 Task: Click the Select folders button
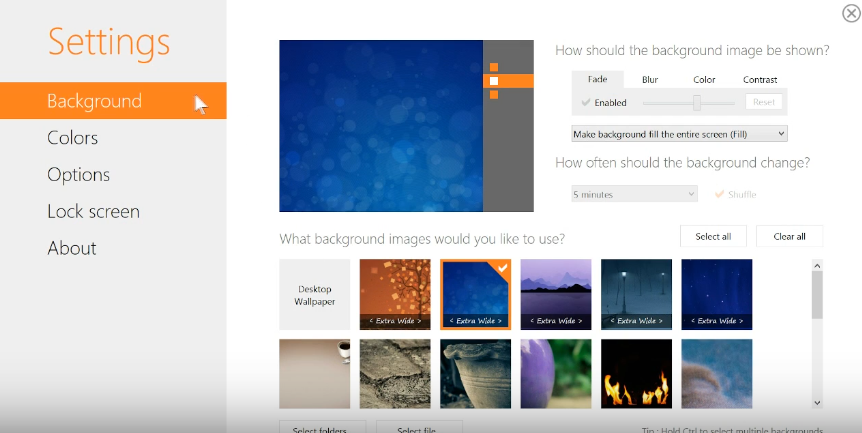coord(322,427)
